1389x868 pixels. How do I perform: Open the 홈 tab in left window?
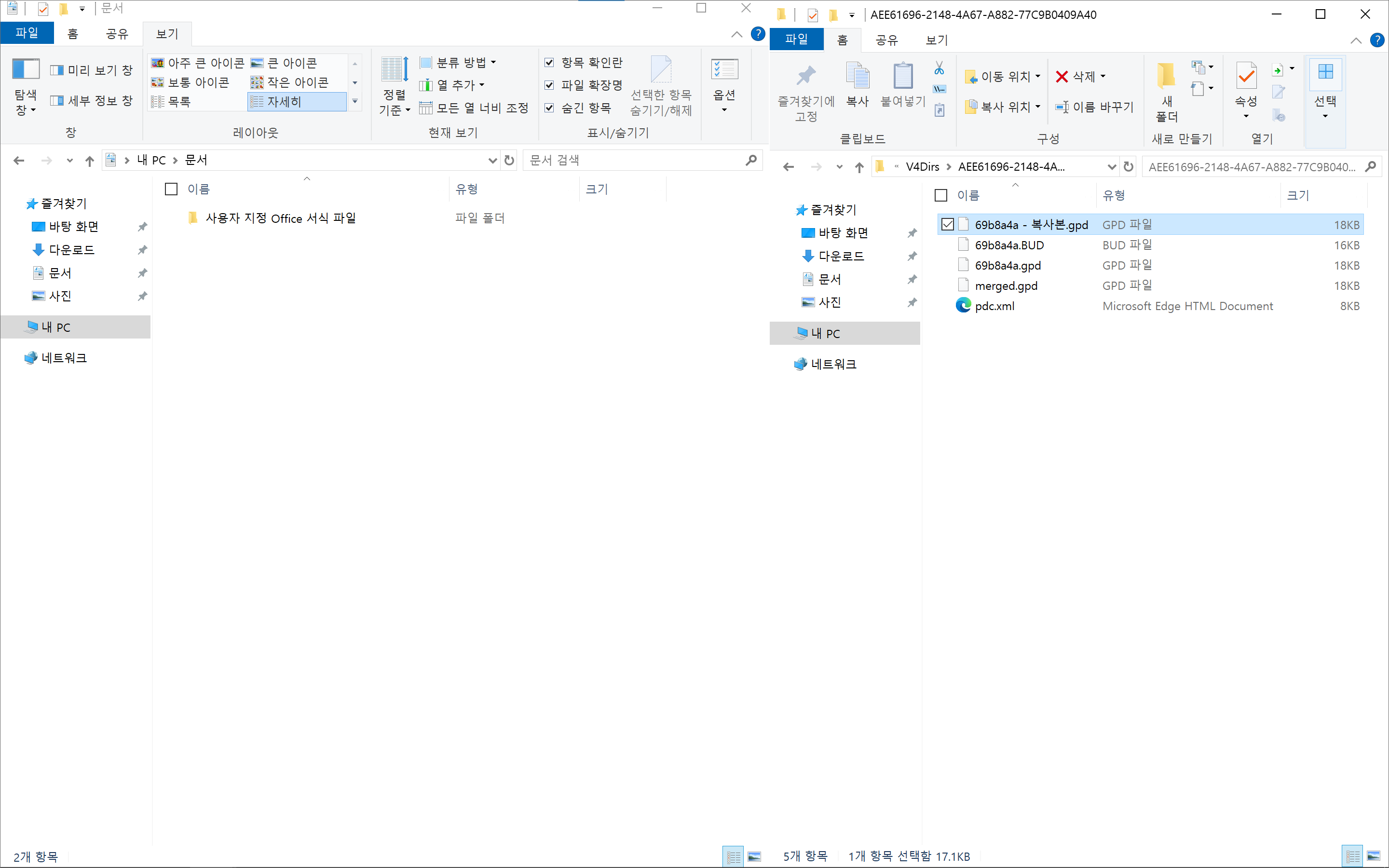pos(73,33)
